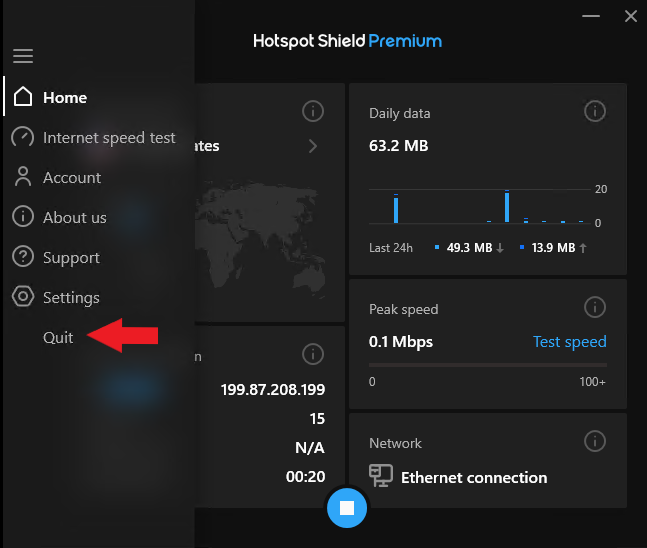Click the 0.1 Mbps peak speed value
Image resolution: width=647 pixels, height=548 pixels.
click(401, 342)
